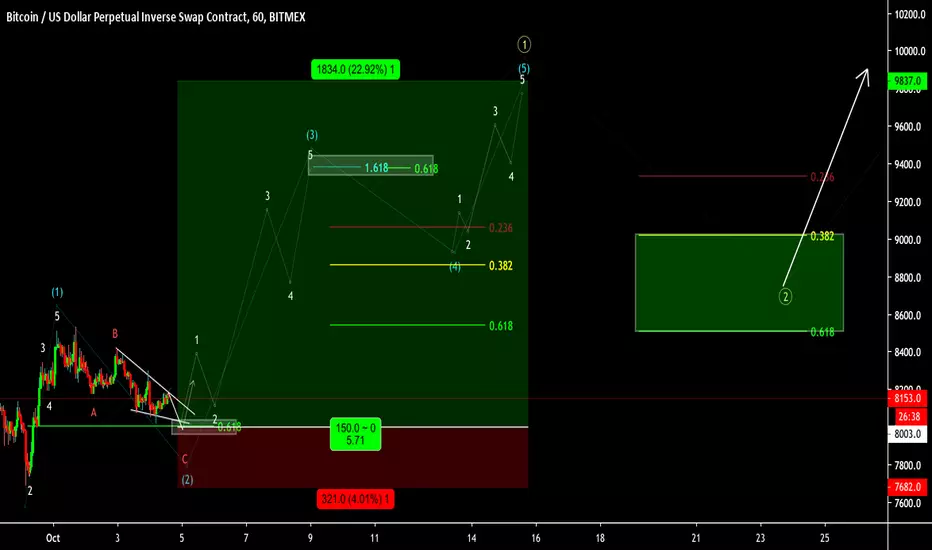Click the red 8153.0 current price tag
The width and height of the screenshot is (932, 550).
click(x=907, y=398)
